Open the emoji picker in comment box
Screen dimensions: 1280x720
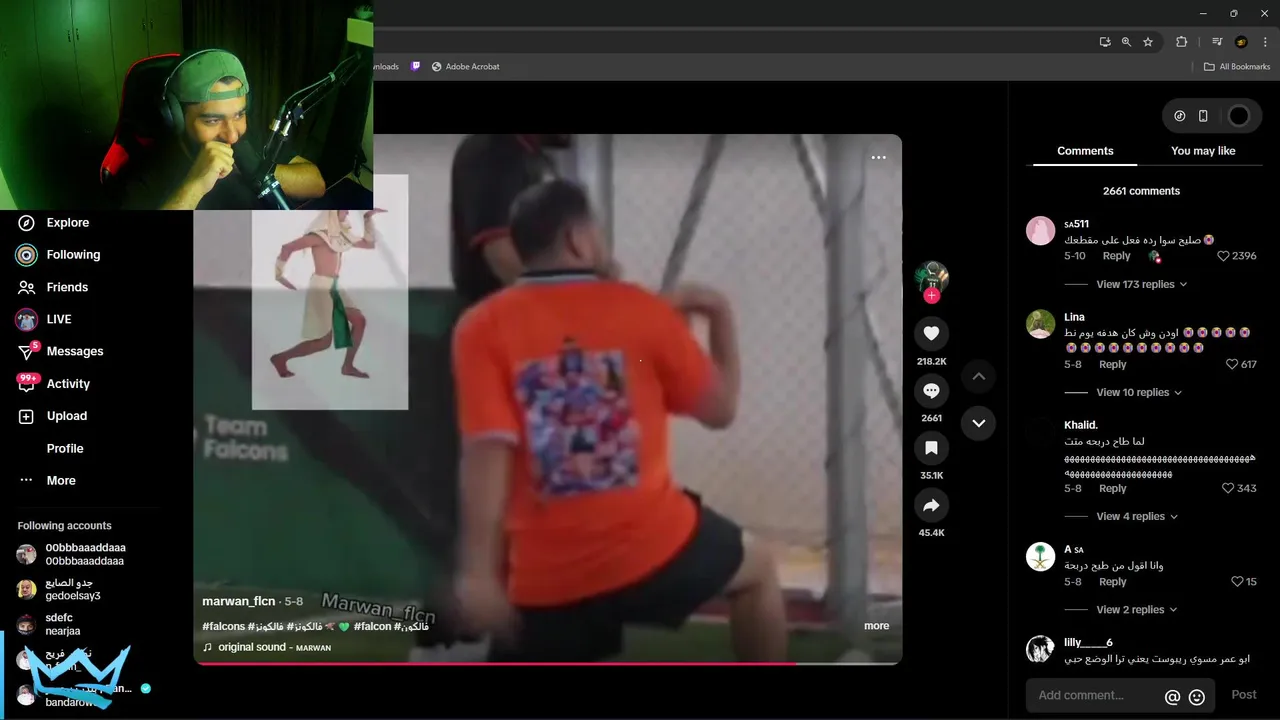(x=1197, y=697)
